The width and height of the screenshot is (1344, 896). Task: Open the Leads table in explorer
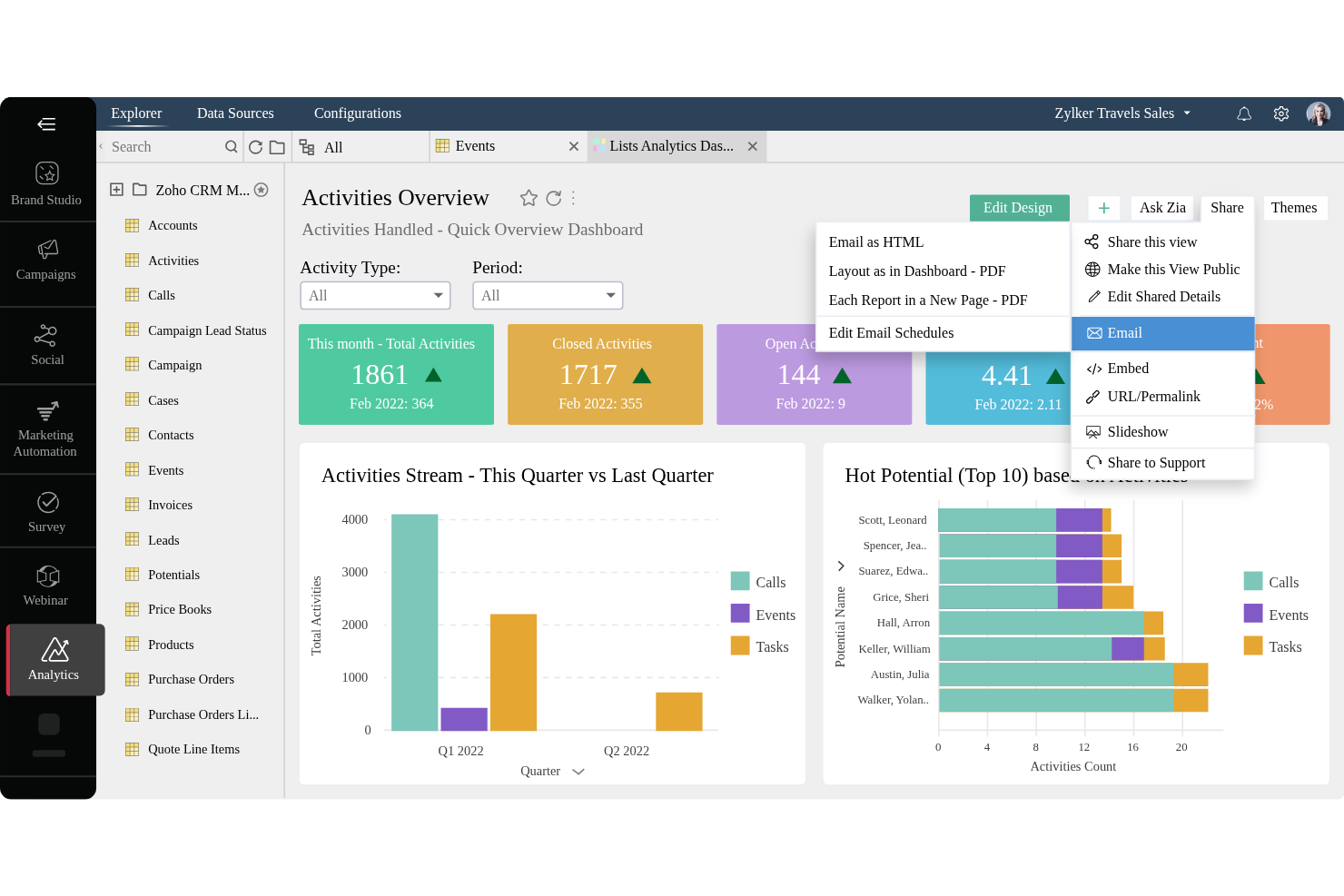(x=163, y=540)
